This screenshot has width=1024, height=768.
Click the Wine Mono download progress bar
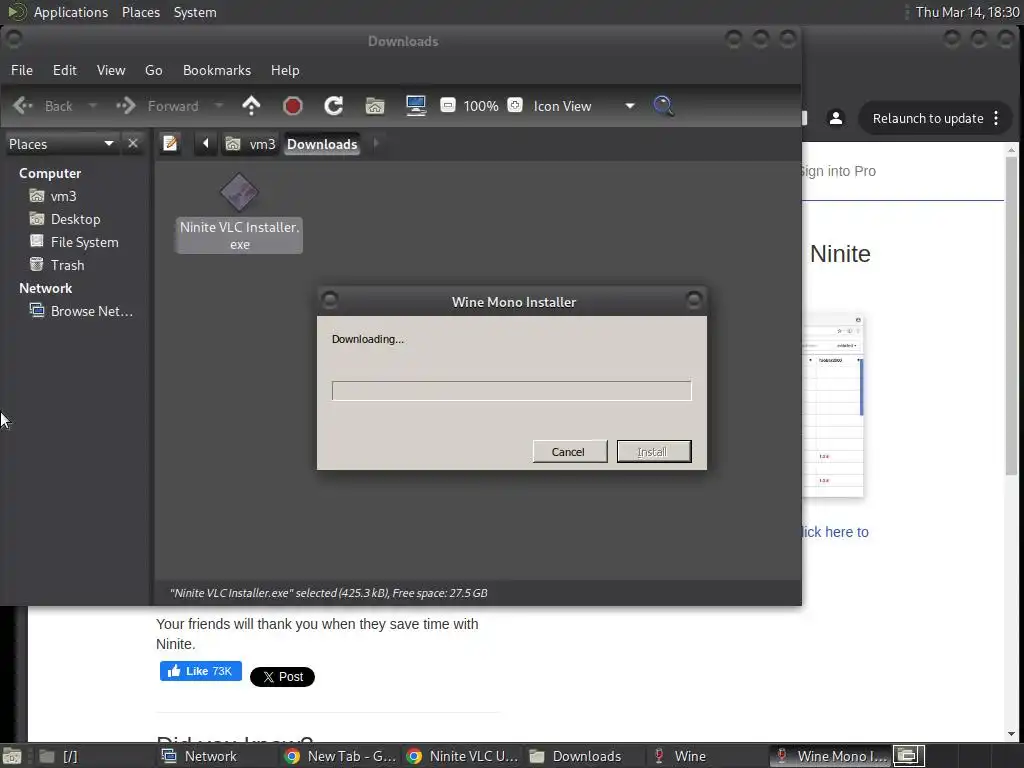[511, 391]
